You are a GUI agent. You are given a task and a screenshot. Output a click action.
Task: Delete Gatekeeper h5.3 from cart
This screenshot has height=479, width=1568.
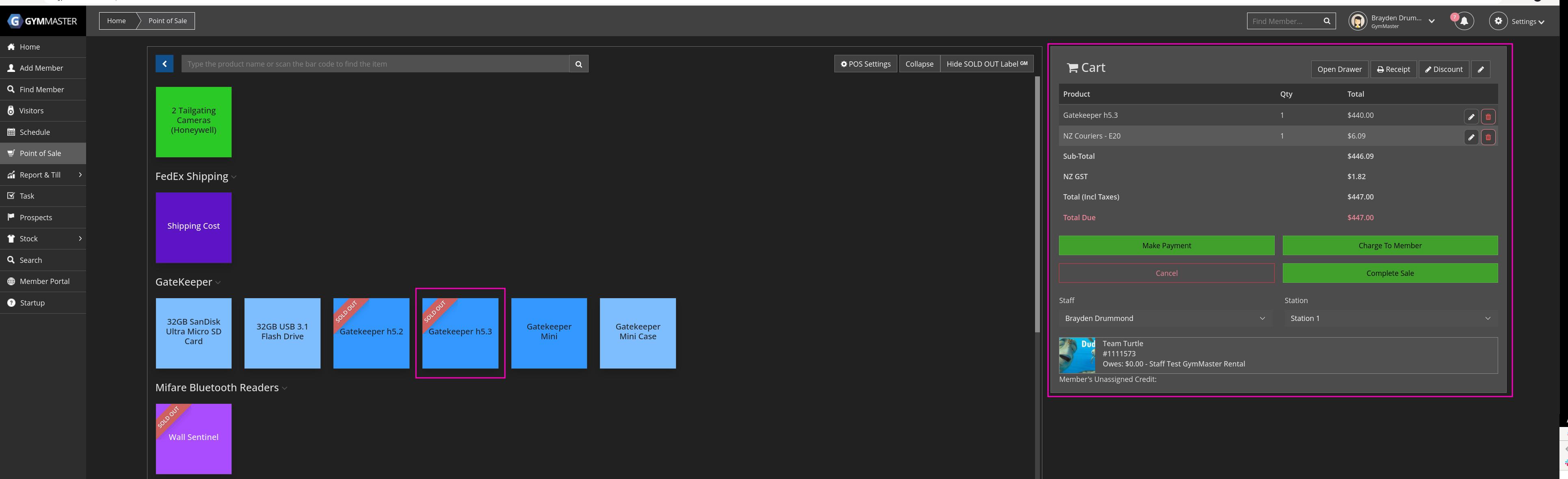(x=1488, y=116)
